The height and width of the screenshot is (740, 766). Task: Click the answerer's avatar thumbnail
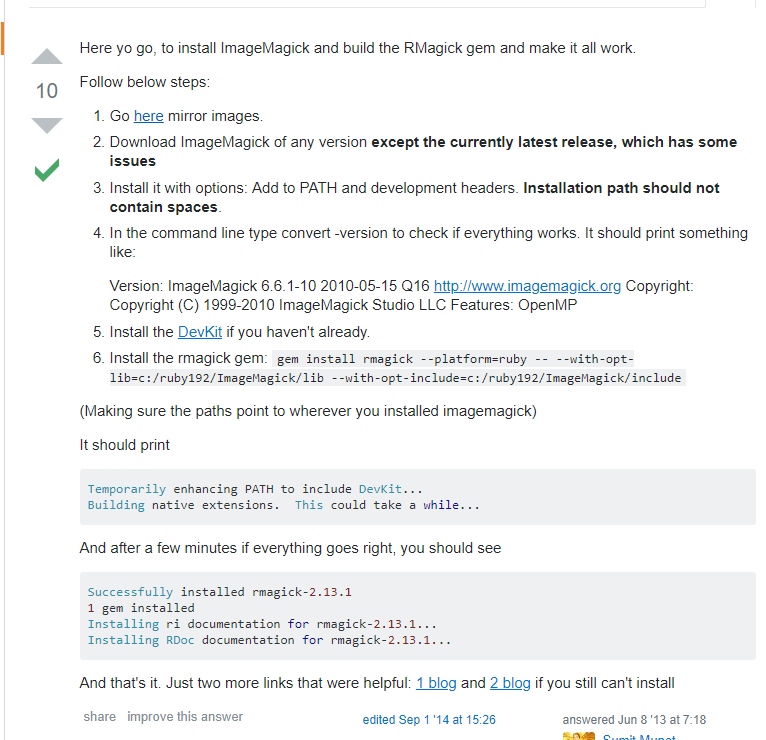(x=578, y=736)
